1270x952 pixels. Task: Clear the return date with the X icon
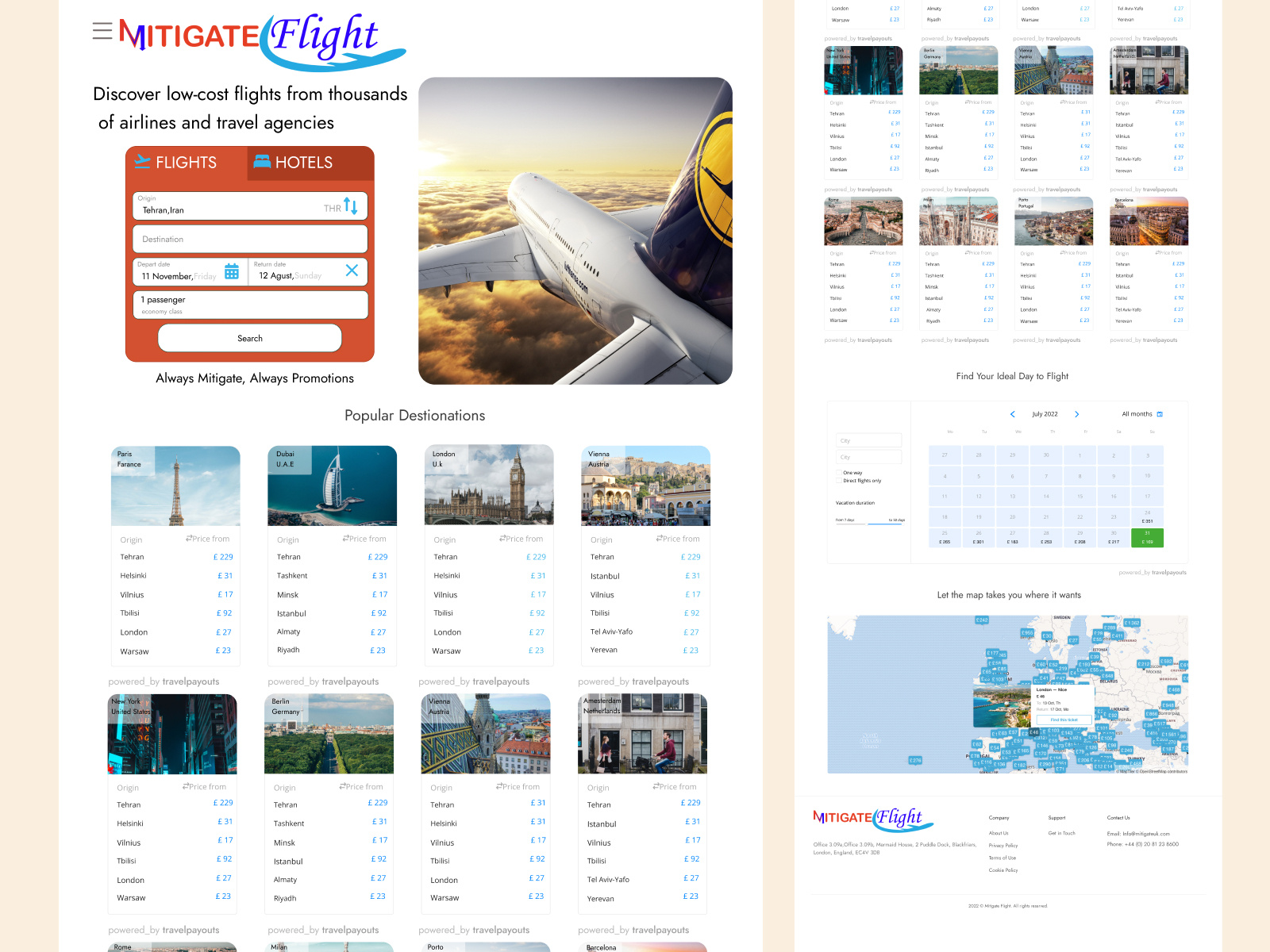352,271
